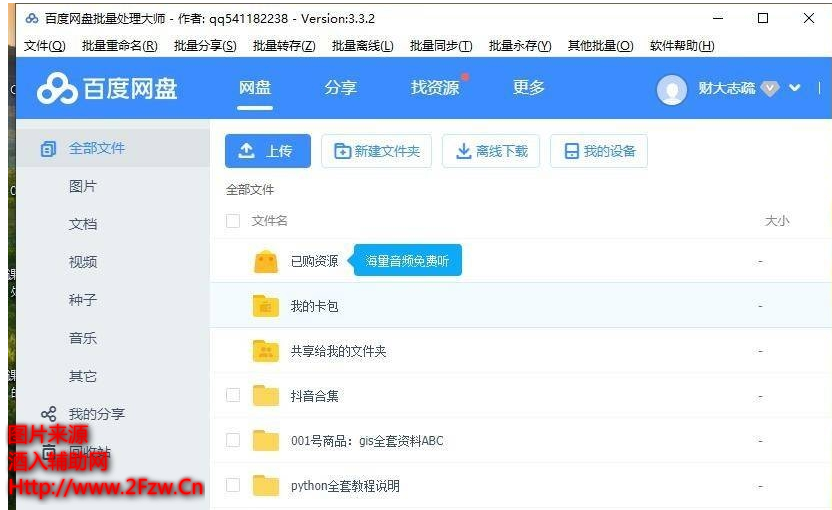Click the 我的分享 share icon
832x510 pixels.
point(49,414)
